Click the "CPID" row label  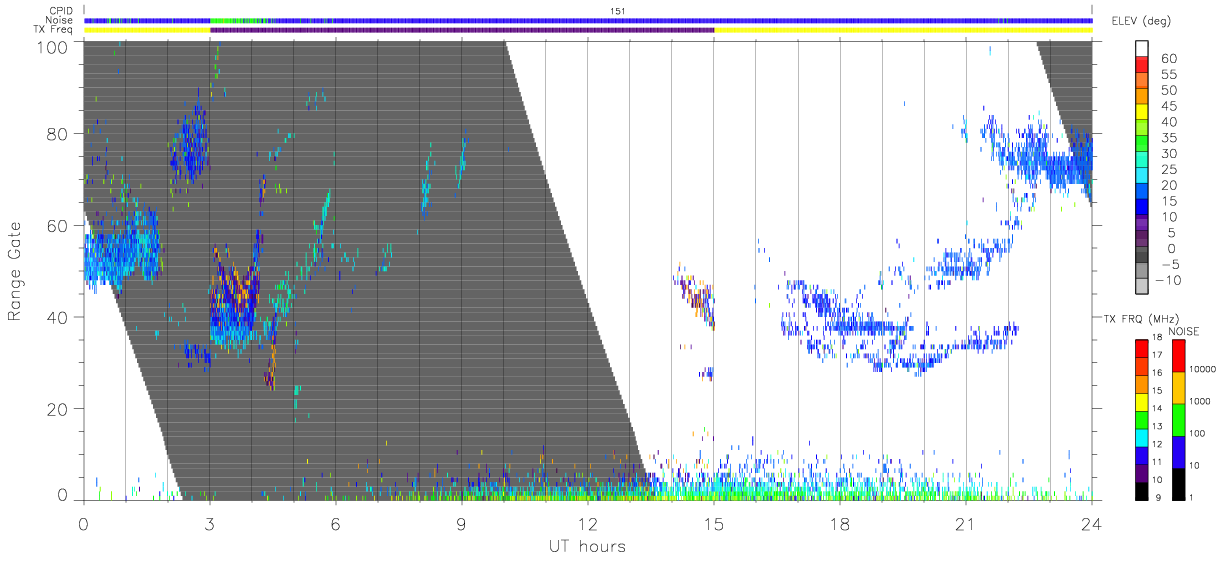click(x=59, y=10)
